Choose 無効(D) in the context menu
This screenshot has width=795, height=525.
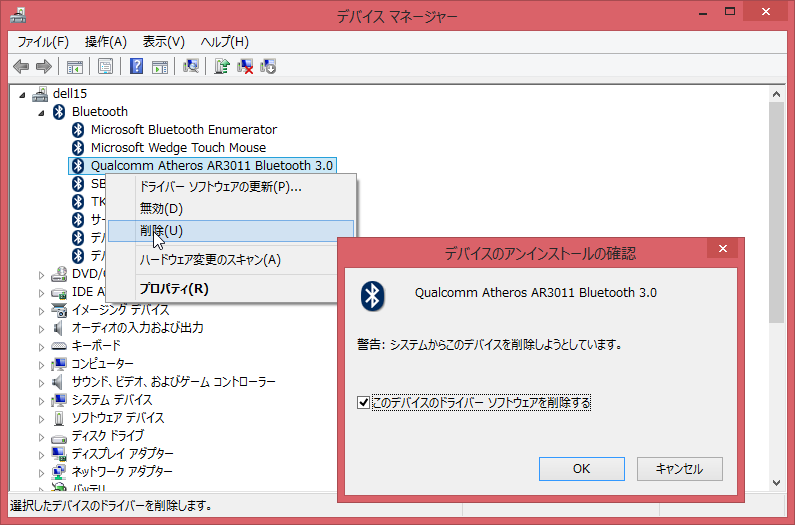tap(231, 208)
